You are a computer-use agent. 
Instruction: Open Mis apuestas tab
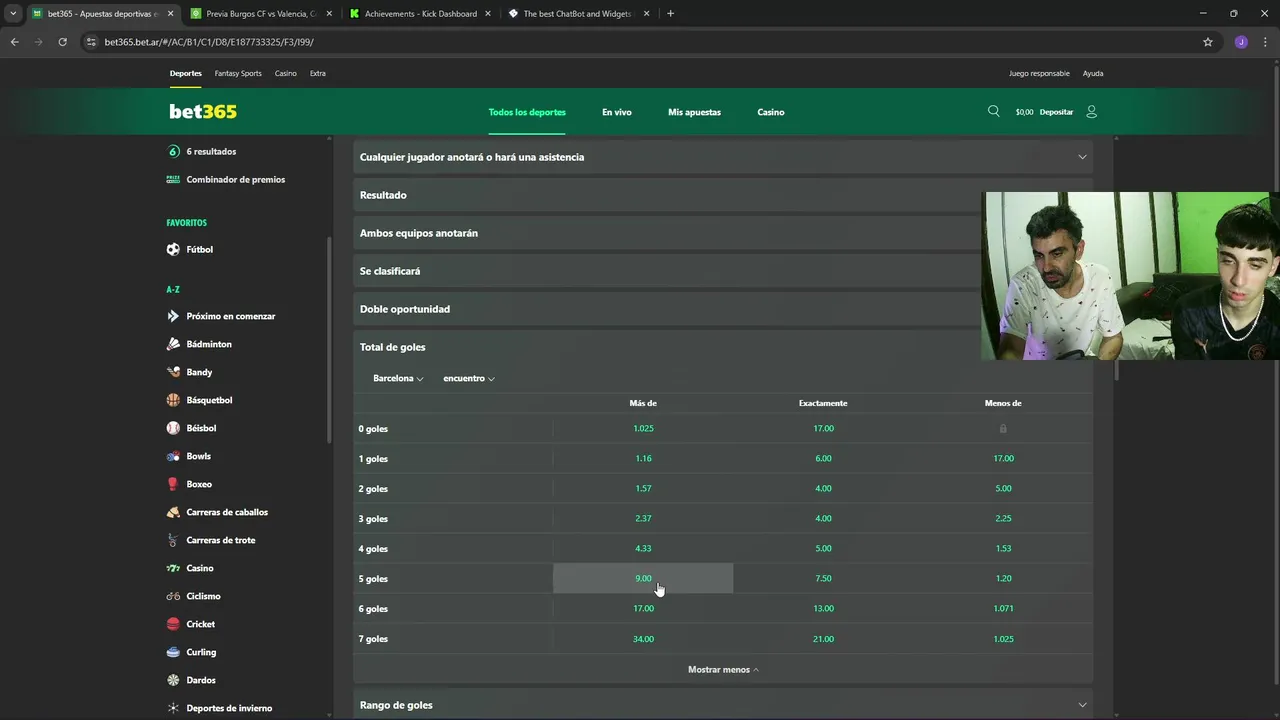(x=694, y=112)
